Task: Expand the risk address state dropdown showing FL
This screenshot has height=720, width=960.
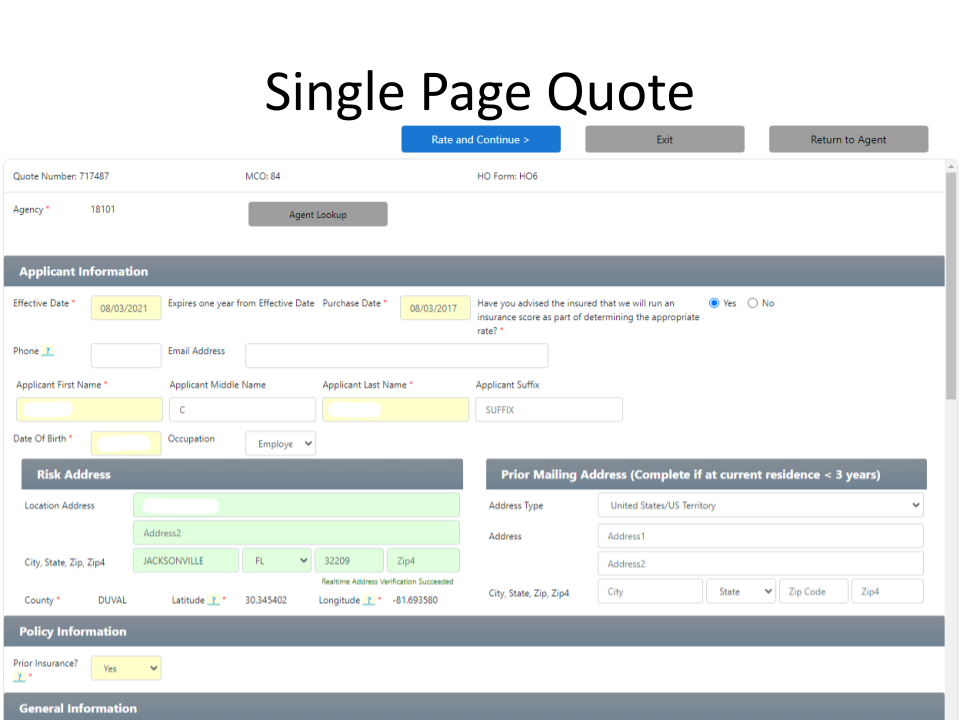Action: tap(276, 561)
